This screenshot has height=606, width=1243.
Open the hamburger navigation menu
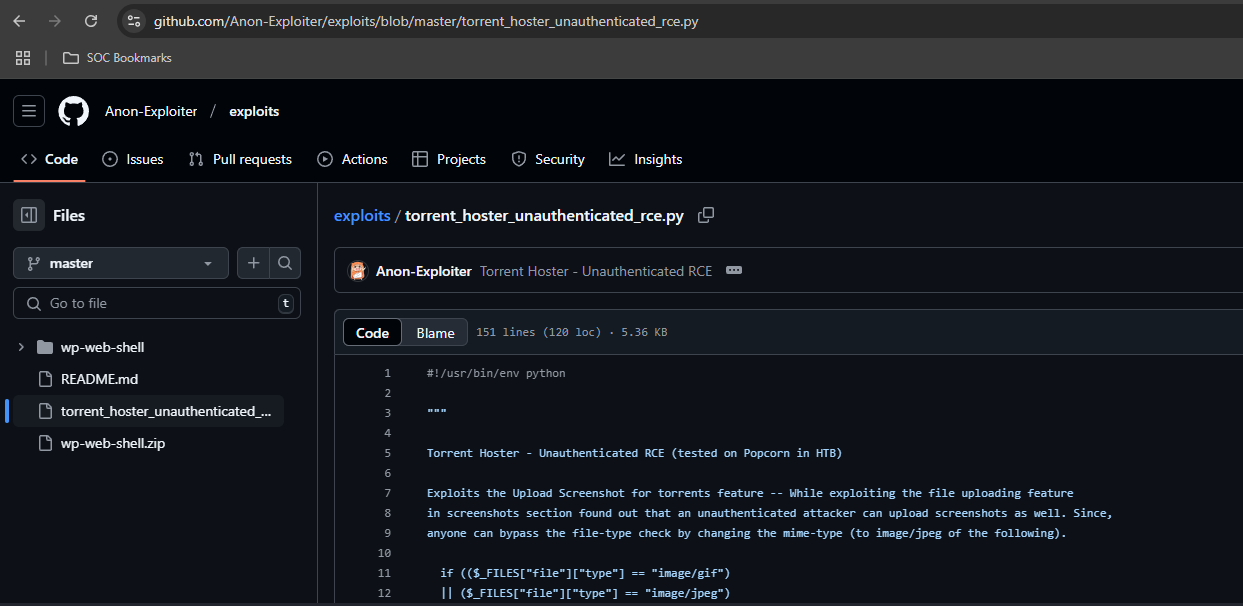[x=28, y=111]
